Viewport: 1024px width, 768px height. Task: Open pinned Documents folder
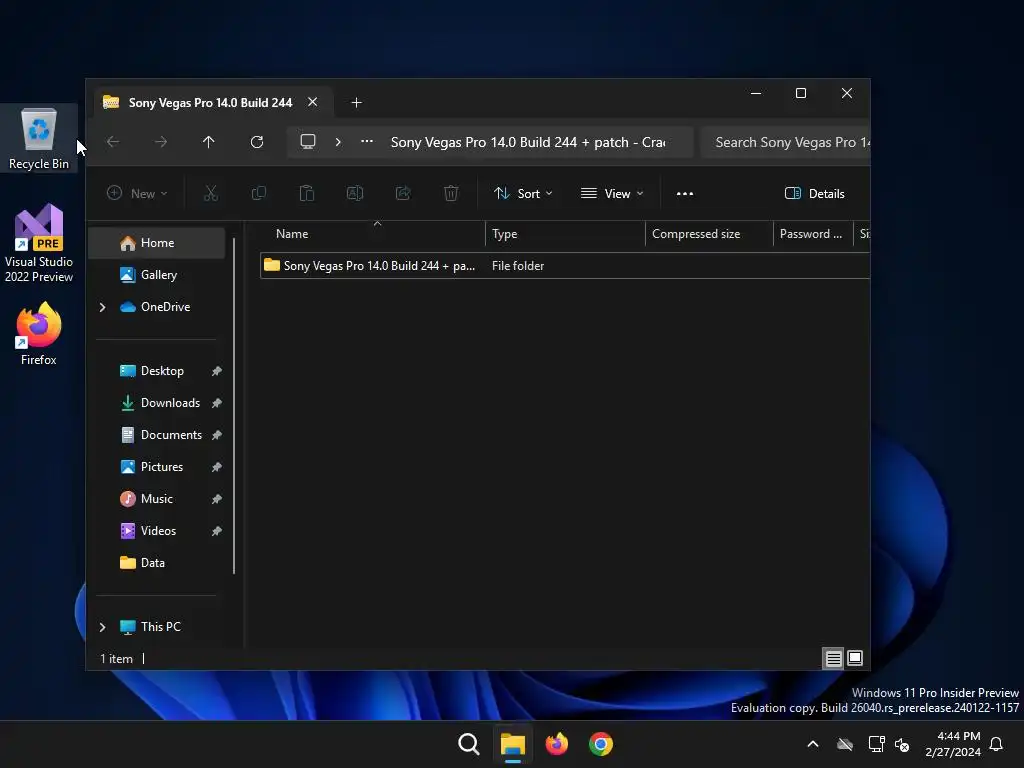[171, 435]
